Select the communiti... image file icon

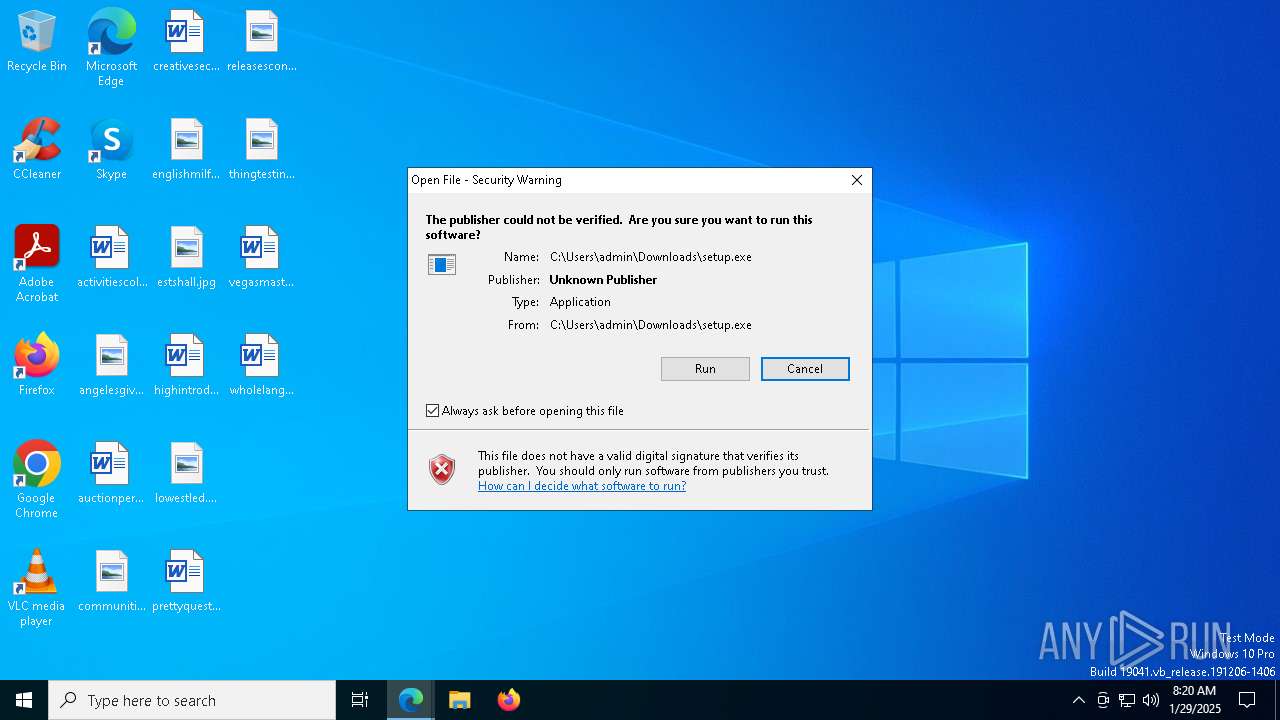pyautogui.click(x=111, y=581)
